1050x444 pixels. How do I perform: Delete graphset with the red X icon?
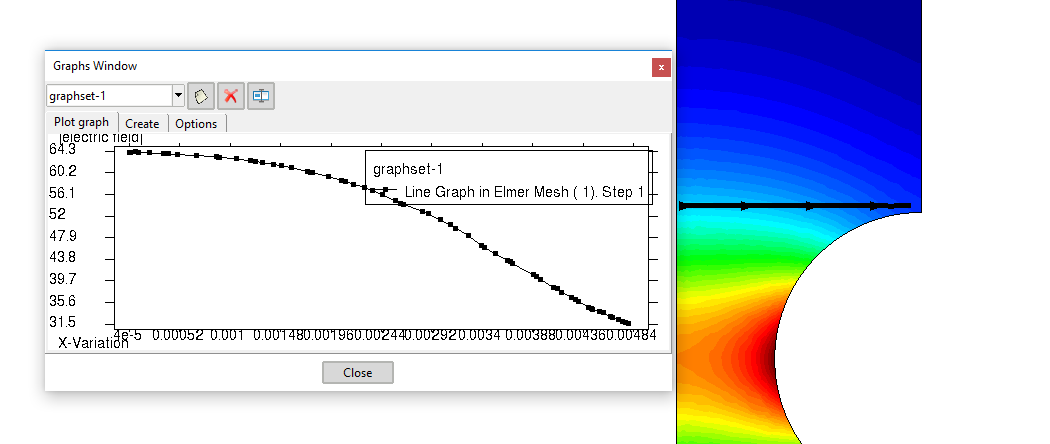tap(231, 96)
